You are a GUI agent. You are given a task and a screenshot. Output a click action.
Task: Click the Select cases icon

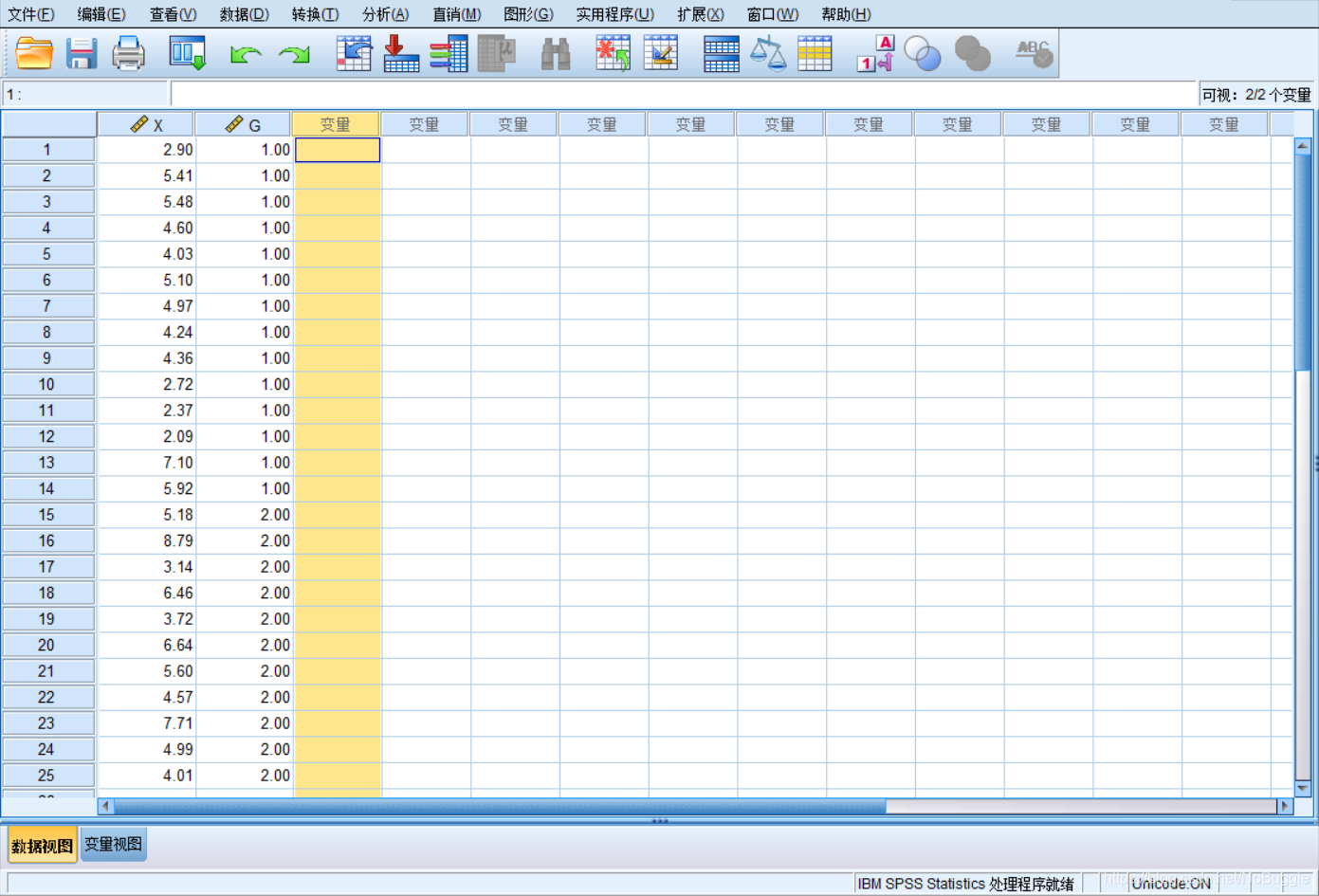[815, 53]
